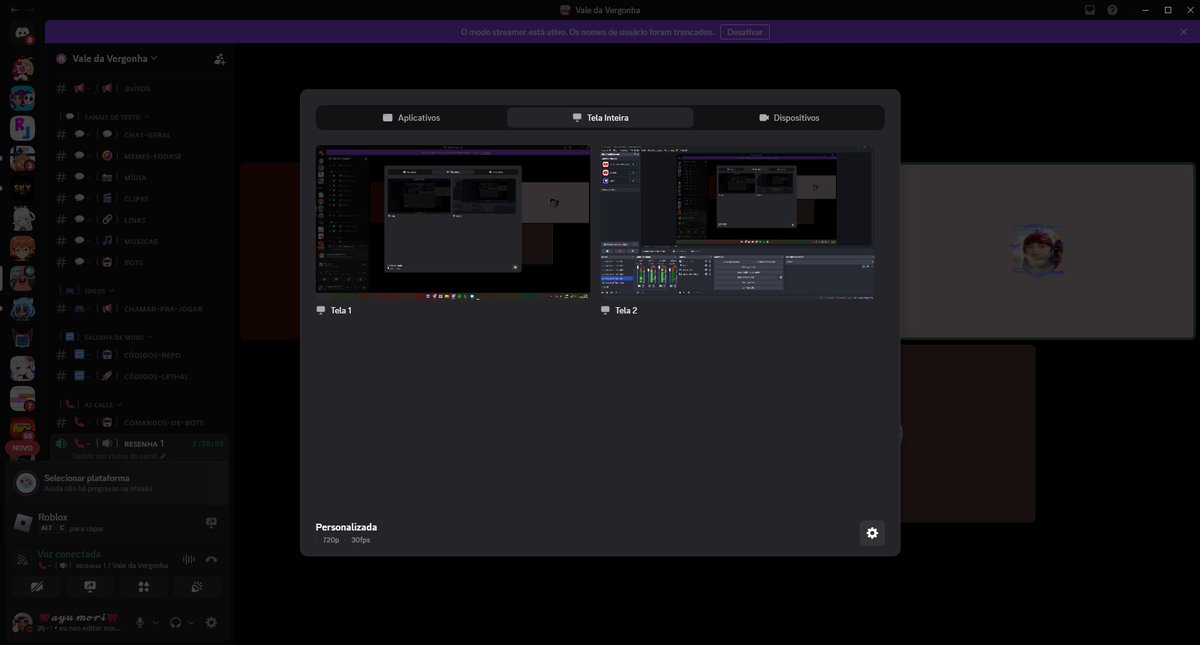Image resolution: width=1200 pixels, height=645 pixels.
Task: Click the 30fps frame rate text
Action: pyautogui.click(x=360, y=540)
